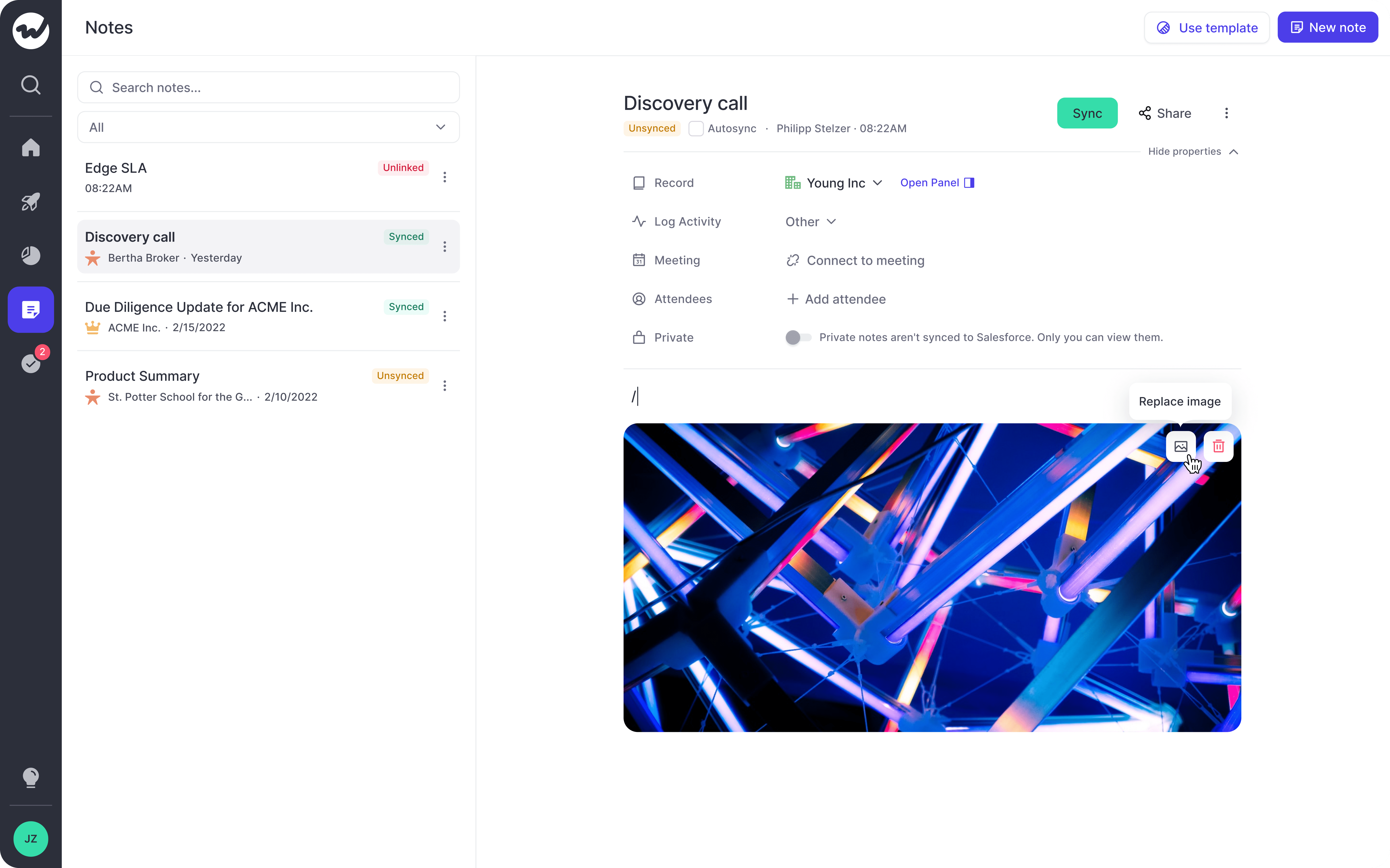Toggle the Private note switch
1390x868 pixels.
pyautogui.click(x=798, y=337)
